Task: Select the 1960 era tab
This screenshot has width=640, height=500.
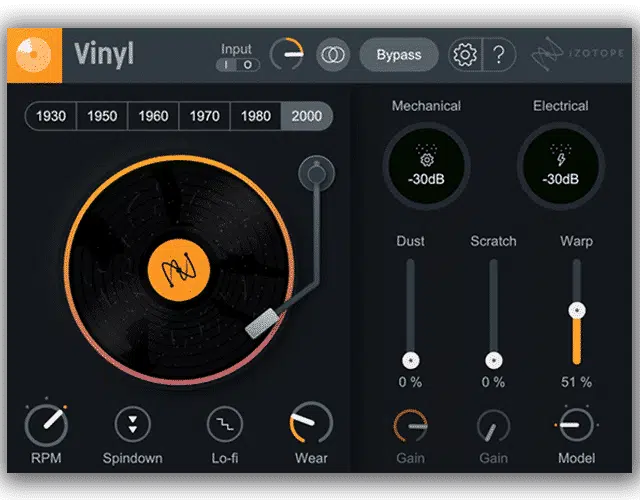Action: click(x=153, y=116)
